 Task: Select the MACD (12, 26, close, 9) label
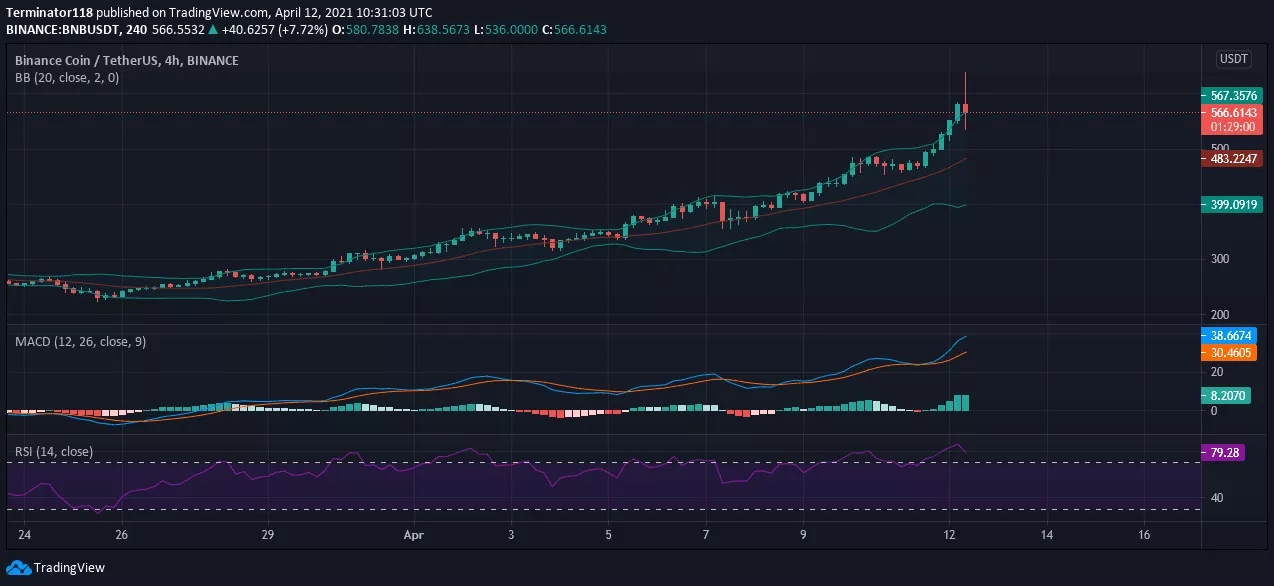[80, 342]
